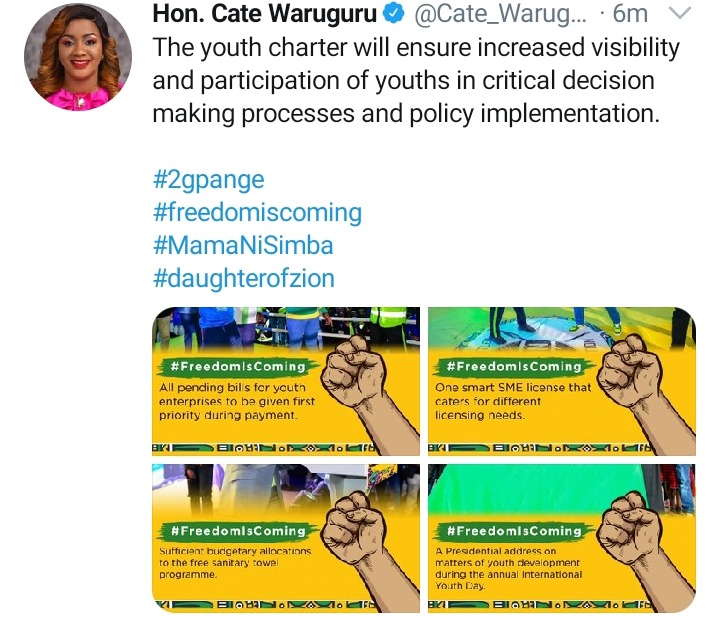Open the free sanitary towel programme image
The height and width of the screenshot is (626, 720).
[286, 538]
